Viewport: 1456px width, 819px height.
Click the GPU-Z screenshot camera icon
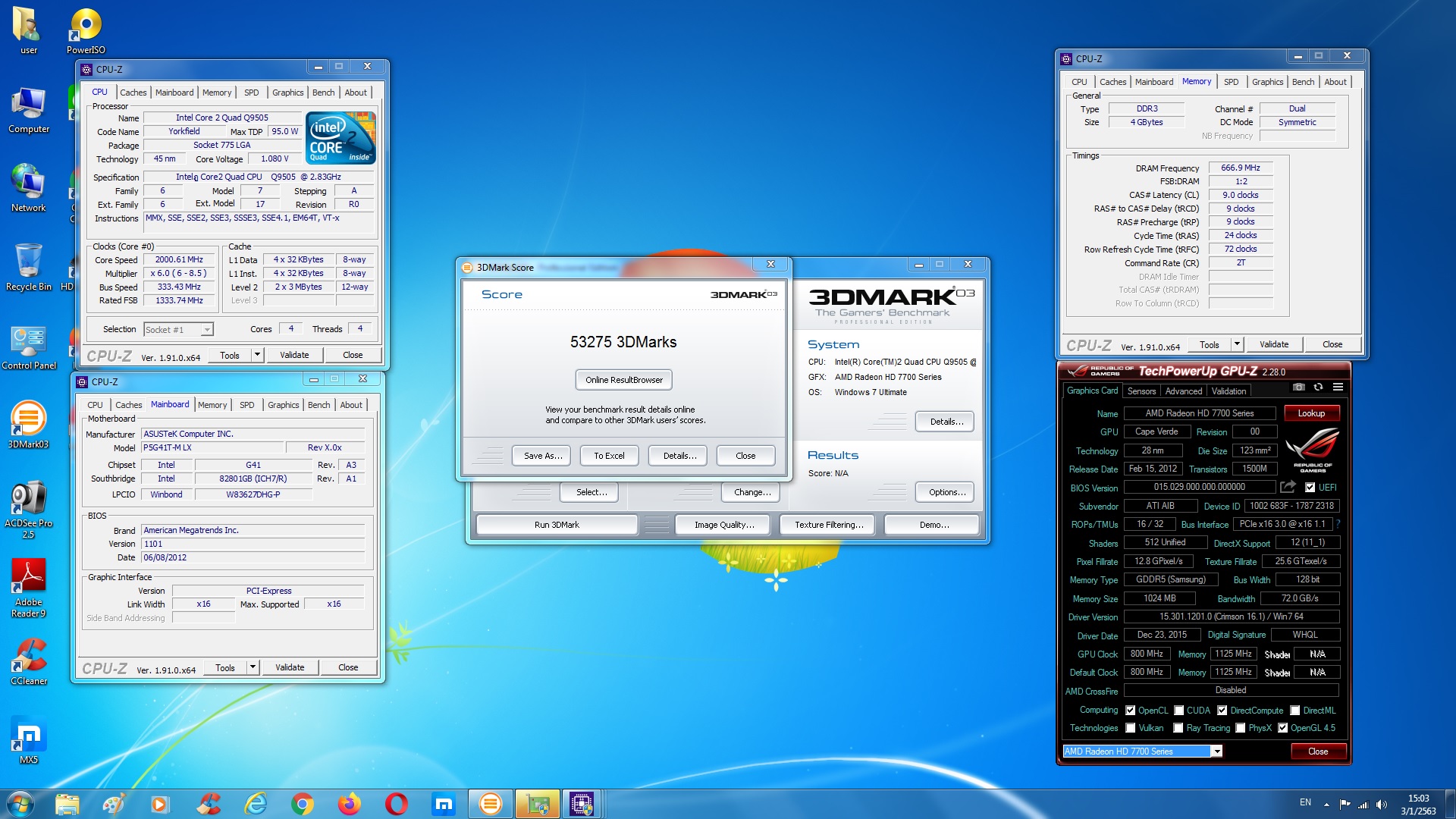[x=1299, y=388]
